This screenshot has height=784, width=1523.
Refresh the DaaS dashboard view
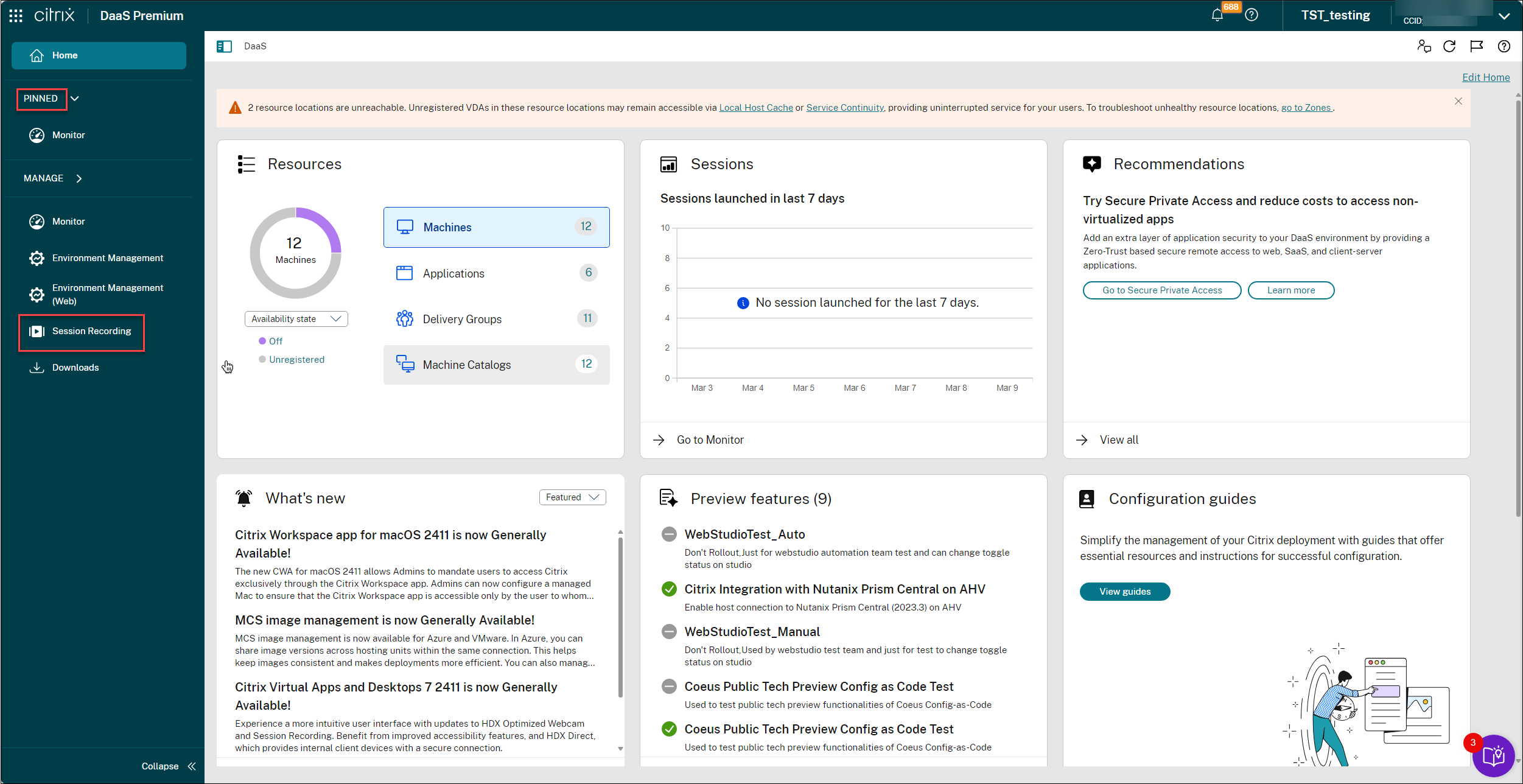coord(1450,46)
